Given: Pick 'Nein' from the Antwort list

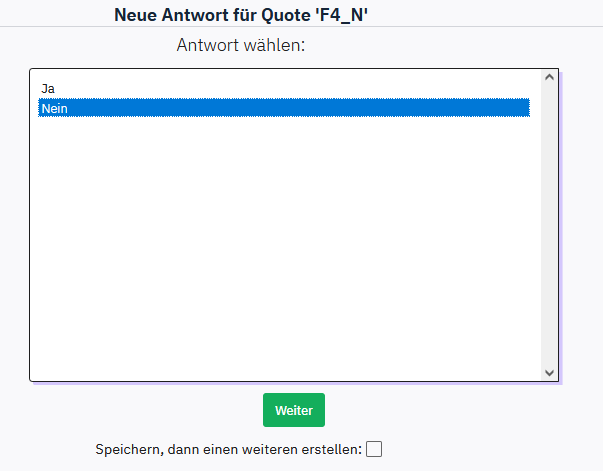Looking at the screenshot, I should click(x=56, y=108).
